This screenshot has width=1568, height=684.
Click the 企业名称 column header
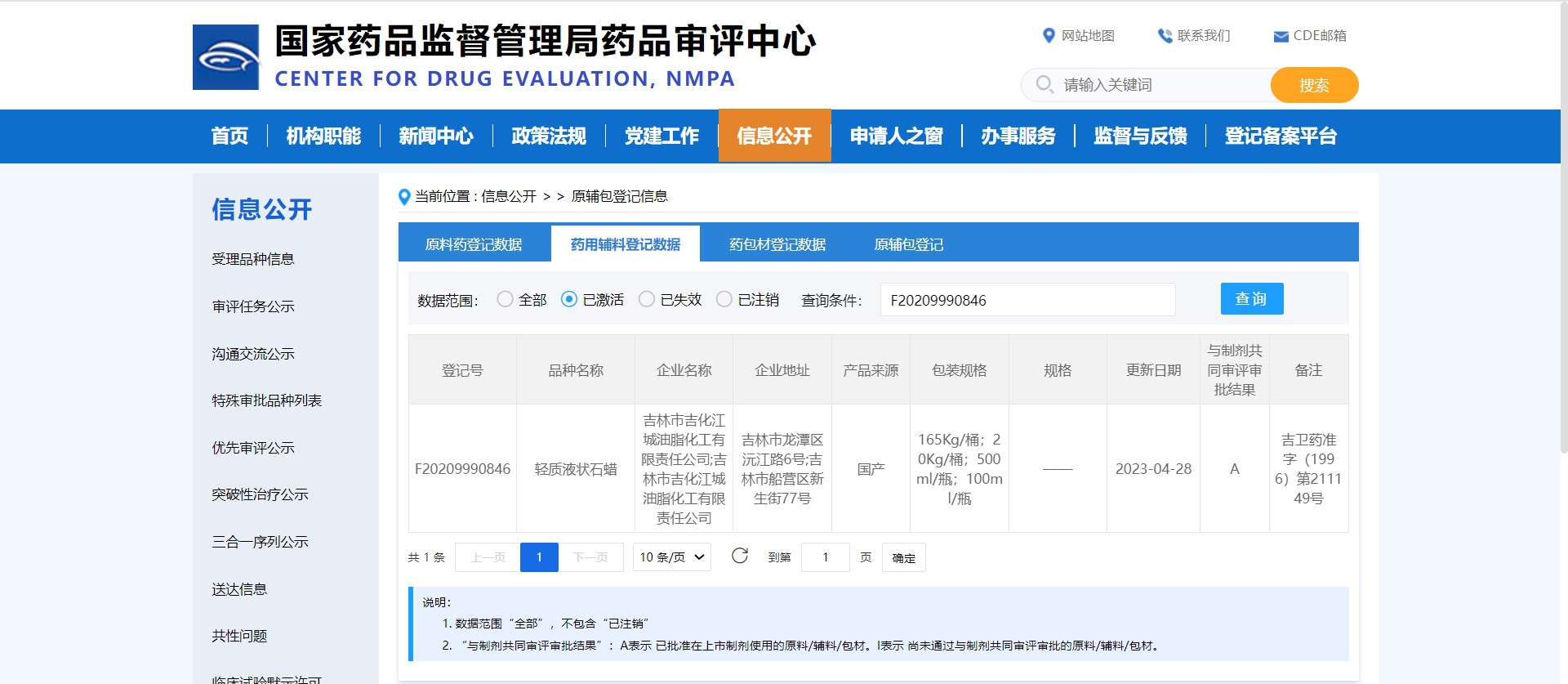684,370
